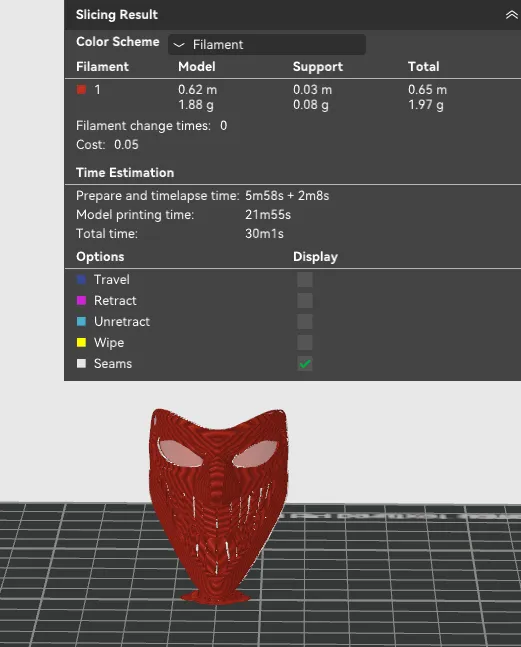Click the Slicing Result panel title
This screenshot has height=647, width=521.
pyautogui.click(x=117, y=15)
